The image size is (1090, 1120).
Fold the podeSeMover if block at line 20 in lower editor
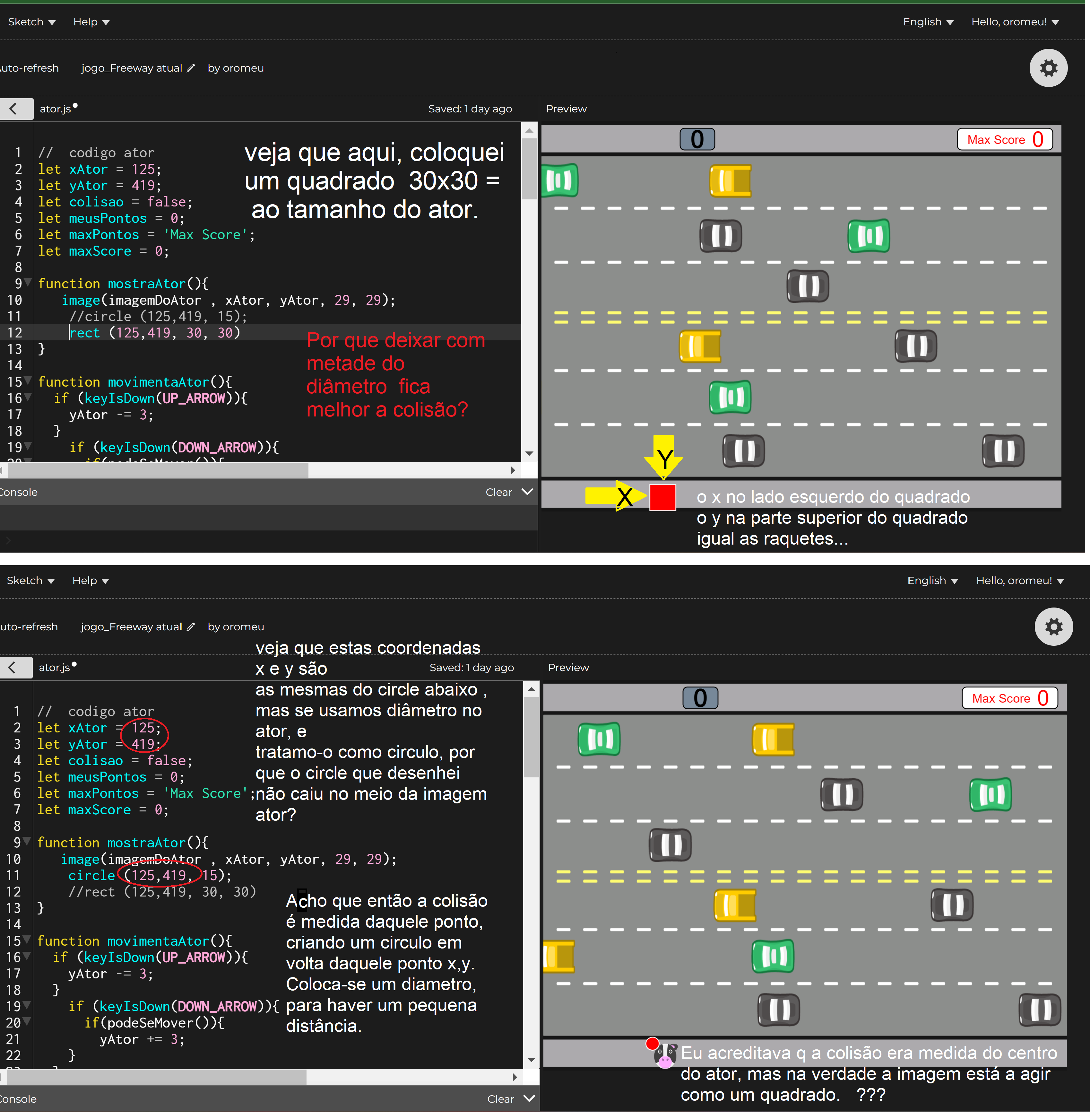pos(27,1022)
